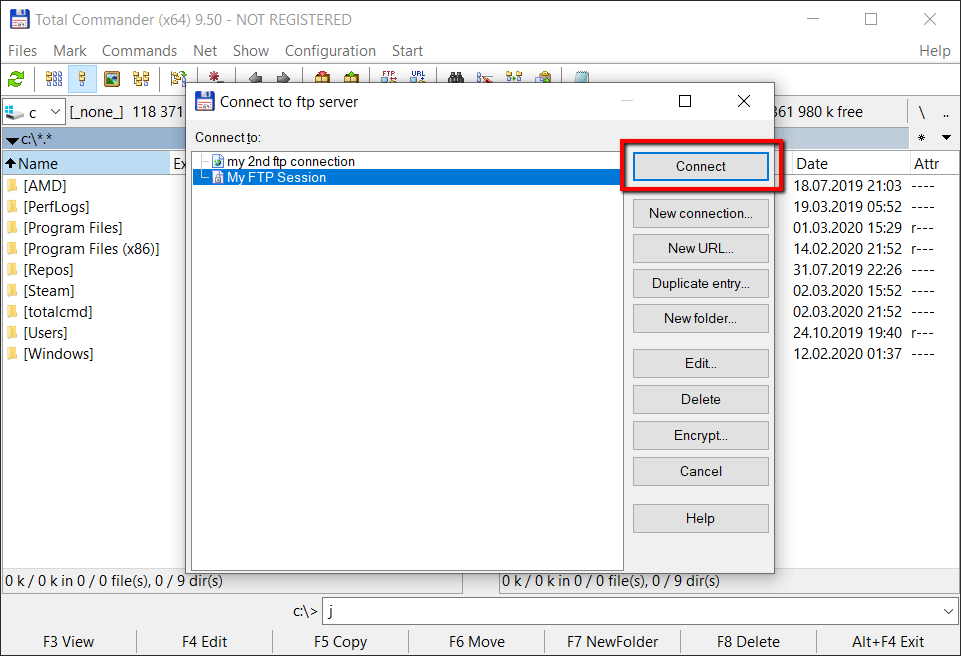Click the unpack files toolbar icon

pyautogui.click(x=351, y=77)
